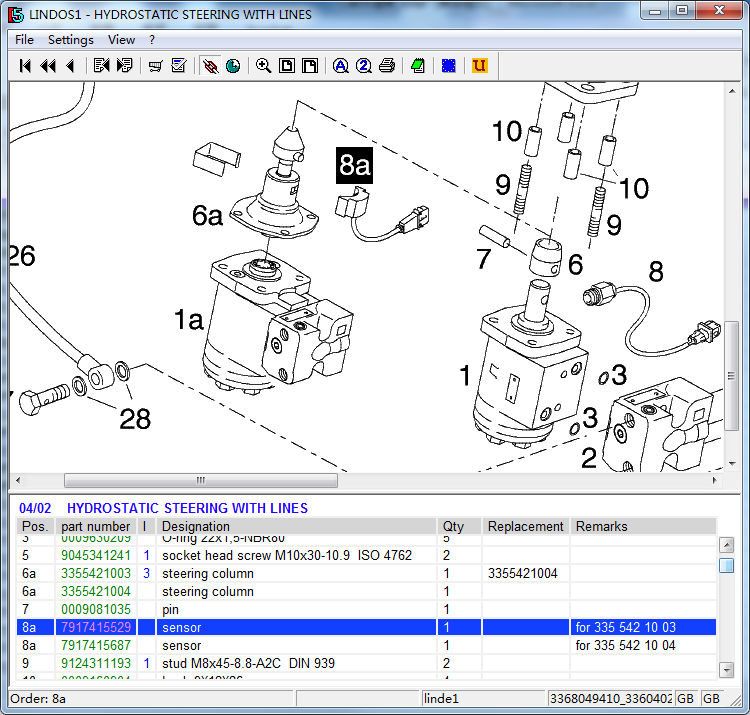Open the green notepad icon

pos(418,66)
